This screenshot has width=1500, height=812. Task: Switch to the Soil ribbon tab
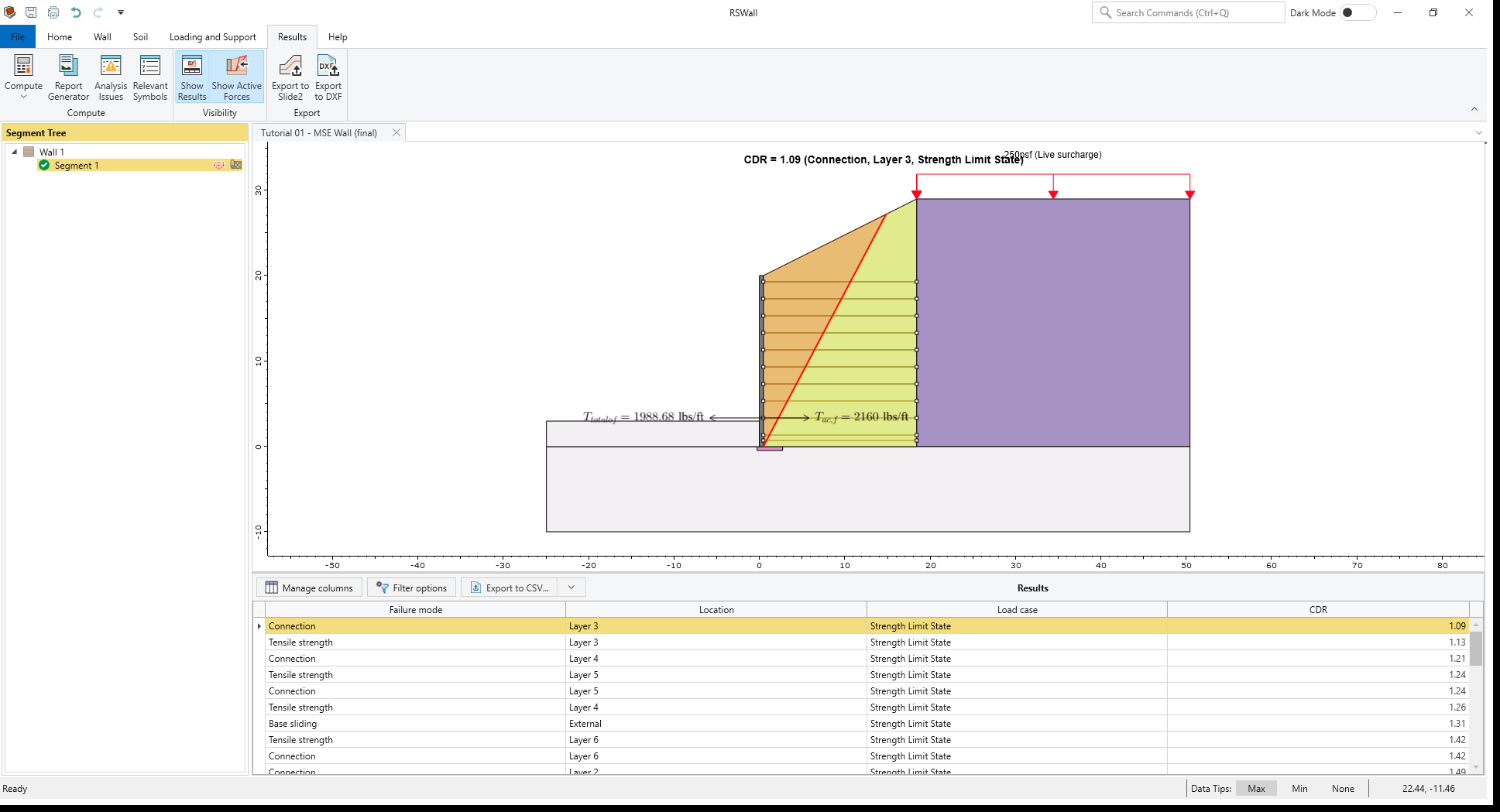click(x=140, y=36)
